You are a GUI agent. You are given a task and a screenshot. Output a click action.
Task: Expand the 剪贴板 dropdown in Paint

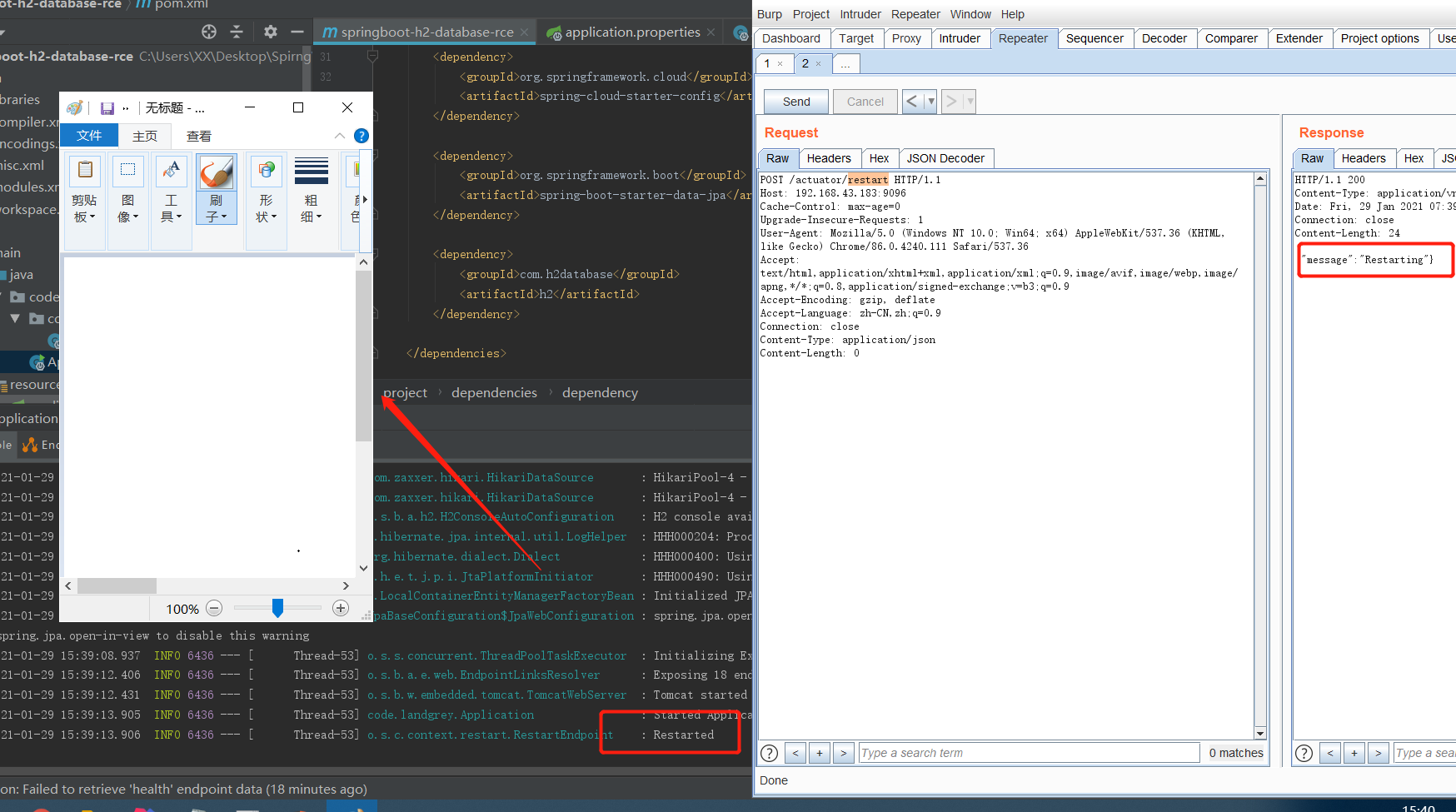(84, 208)
